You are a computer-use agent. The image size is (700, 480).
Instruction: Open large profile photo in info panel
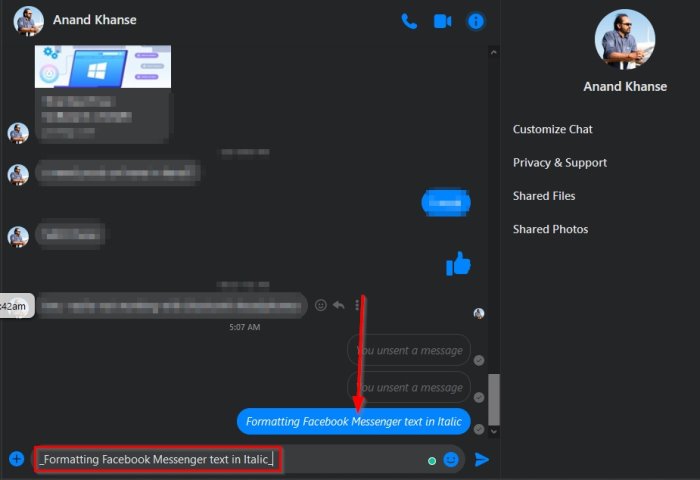(x=625, y=39)
